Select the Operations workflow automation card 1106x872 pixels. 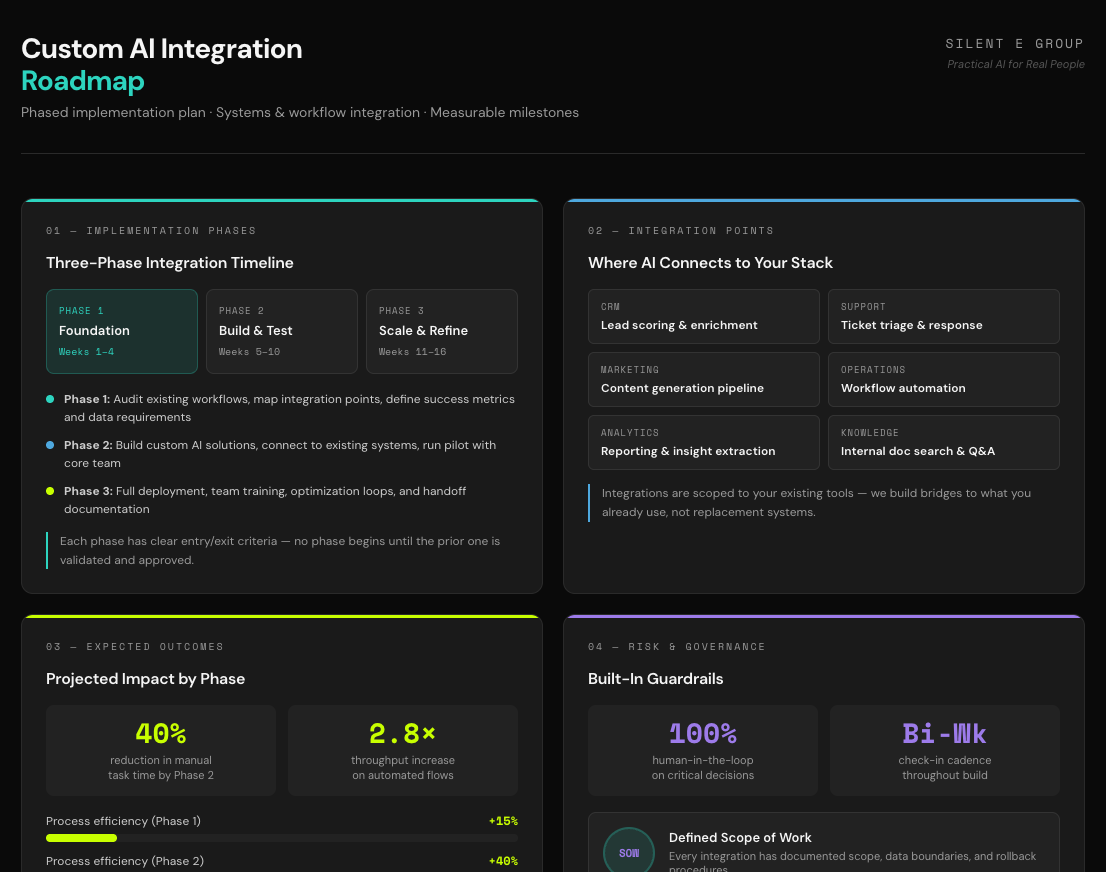click(943, 379)
